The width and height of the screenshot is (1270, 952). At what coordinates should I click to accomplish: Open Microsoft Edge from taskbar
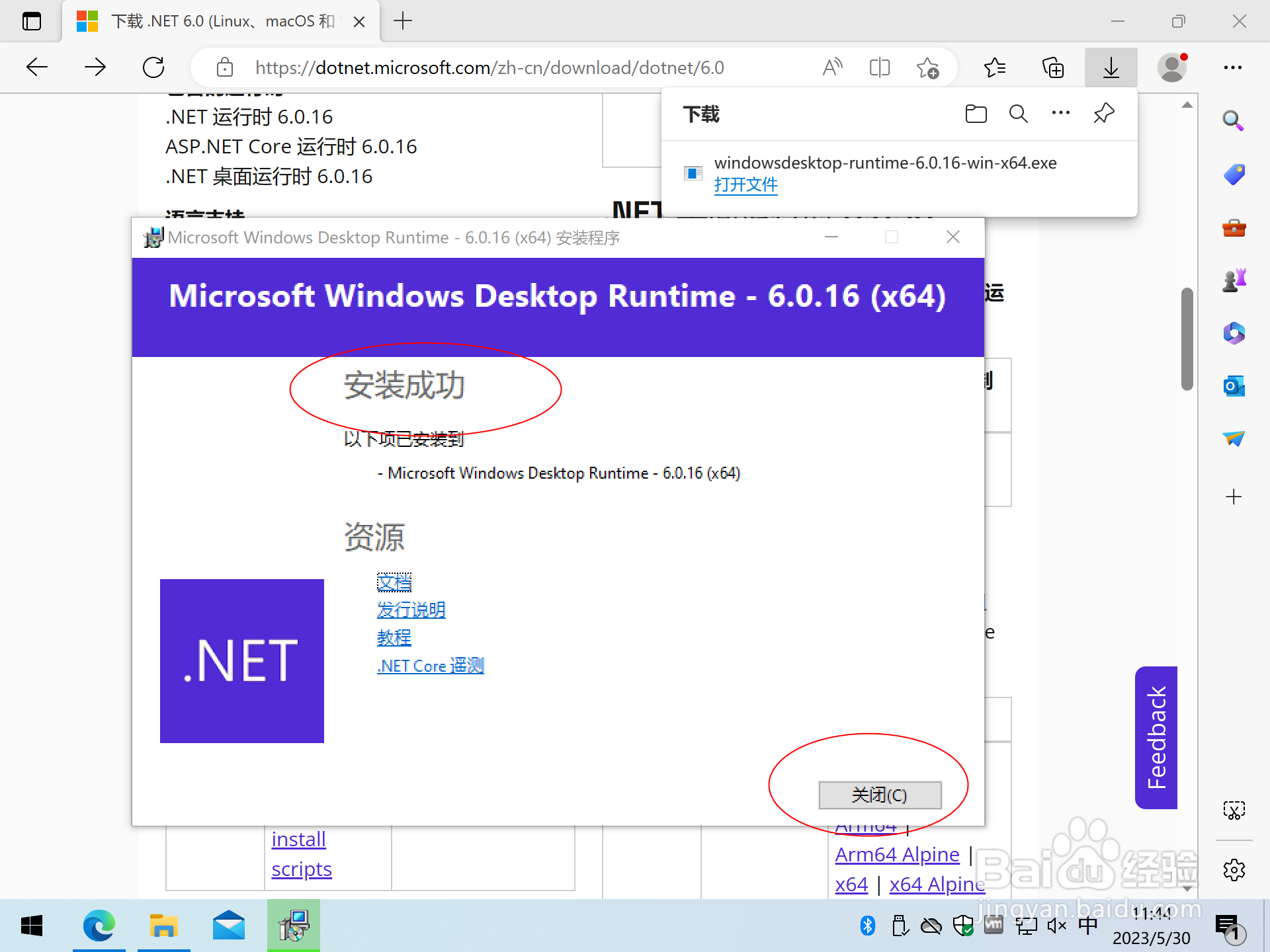[x=99, y=926]
